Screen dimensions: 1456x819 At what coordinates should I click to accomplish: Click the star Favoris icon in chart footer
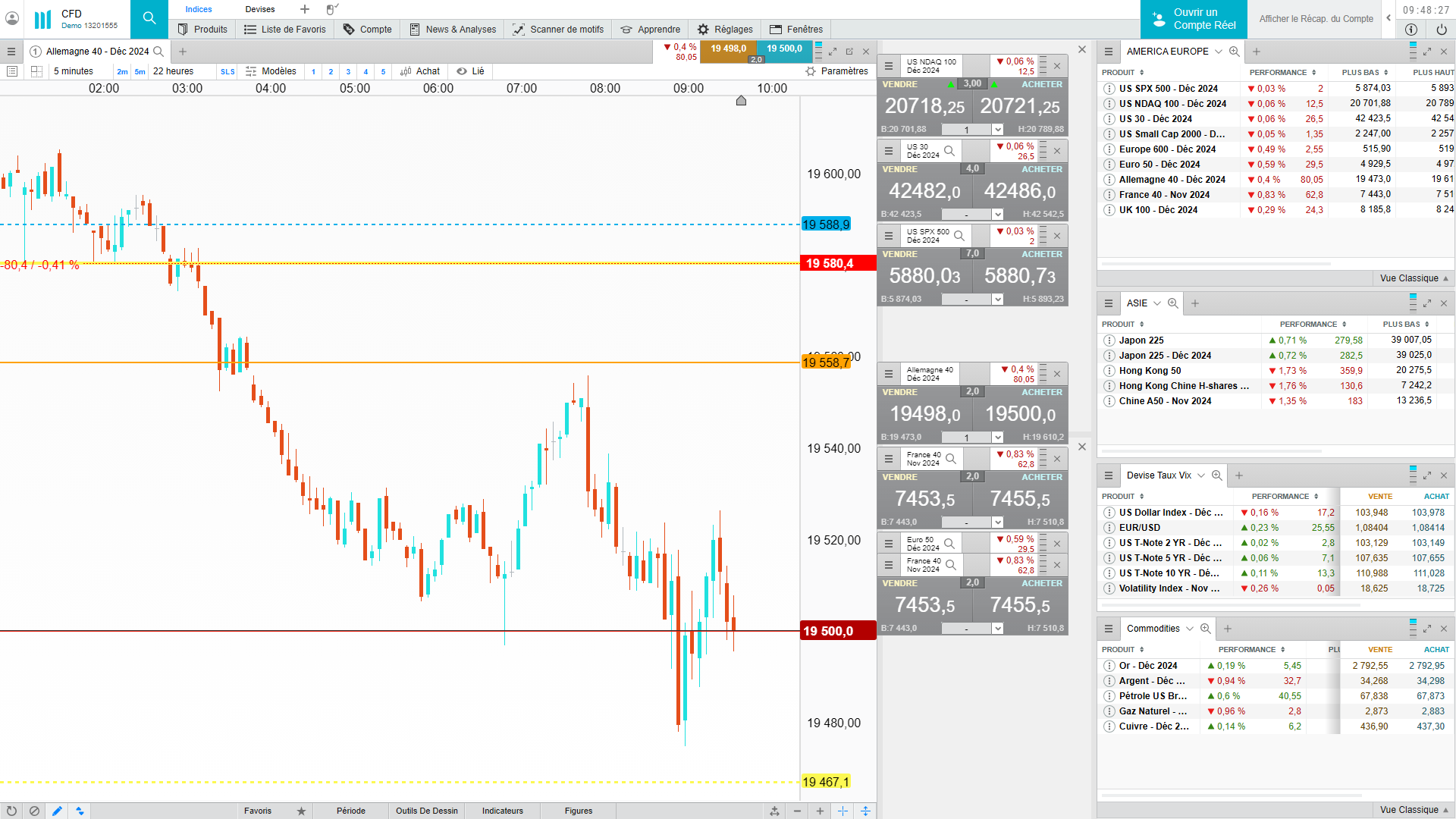pyautogui.click(x=301, y=811)
